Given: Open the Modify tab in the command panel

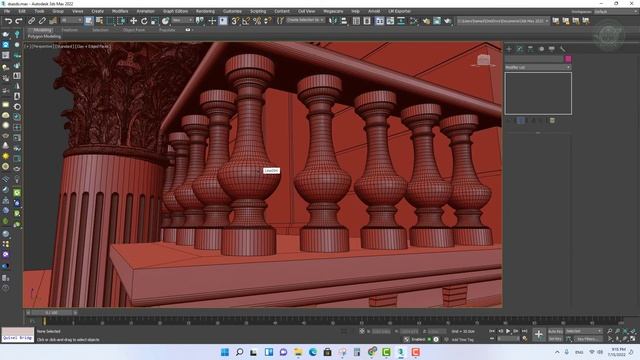Looking at the screenshot, I should click(520, 49).
